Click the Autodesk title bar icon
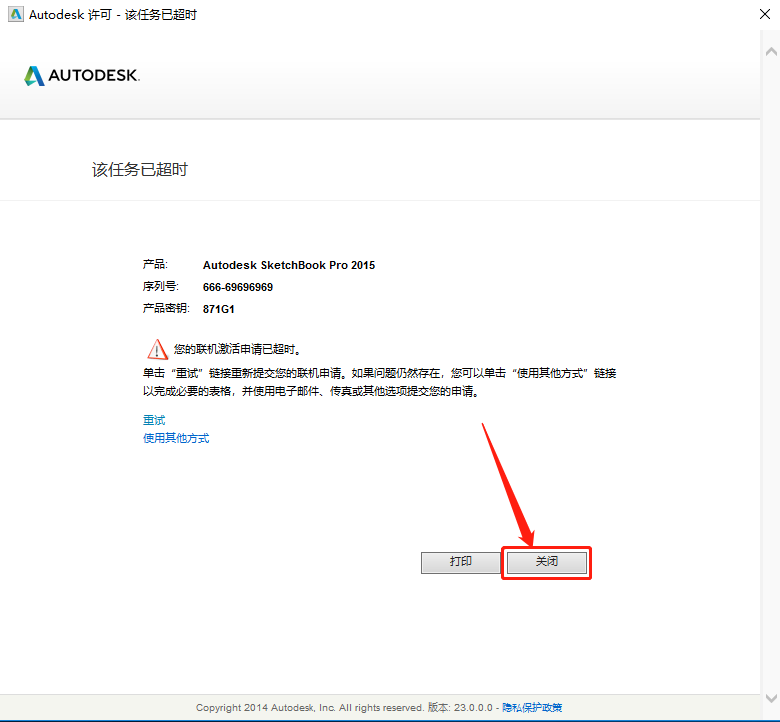 coord(16,14)
